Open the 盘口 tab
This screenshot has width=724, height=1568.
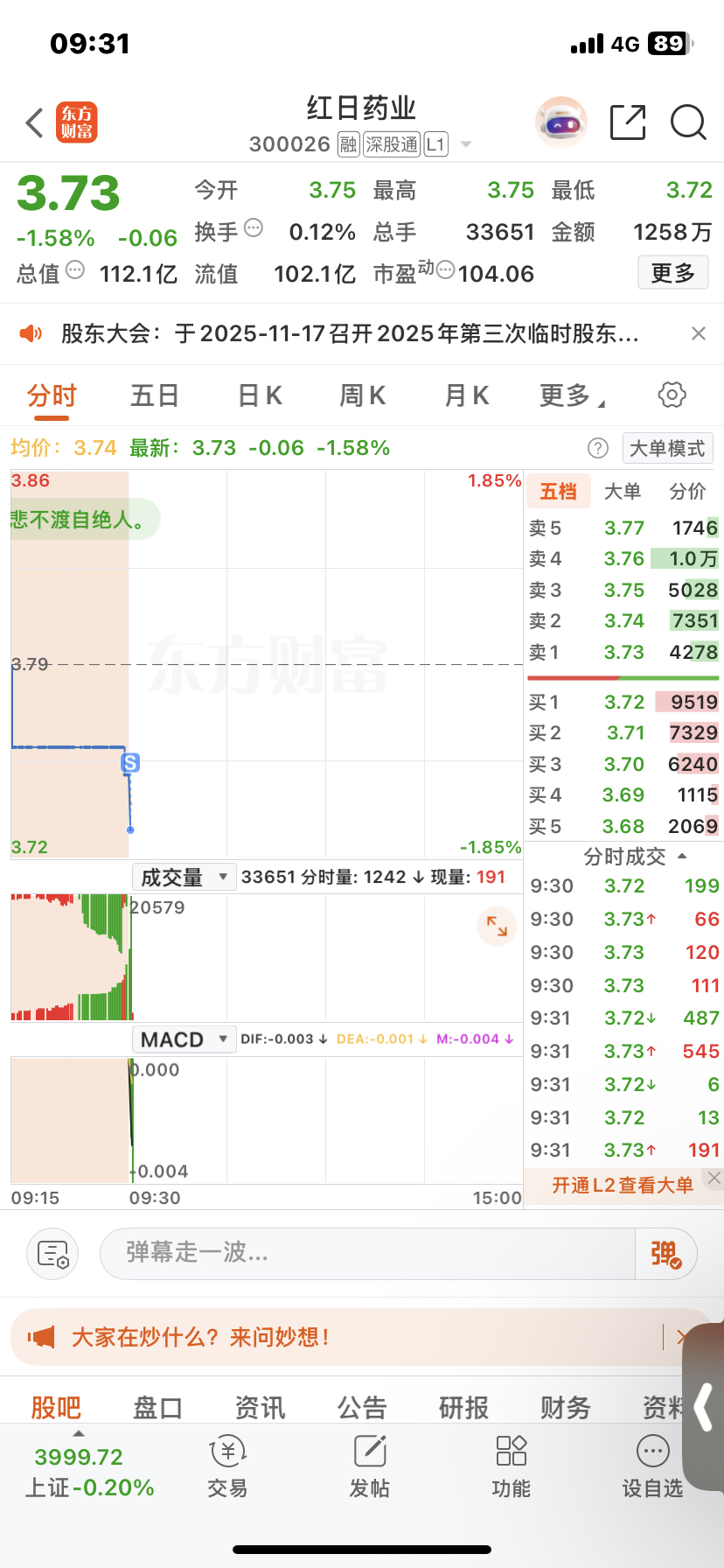click(x=157, y=1407)
